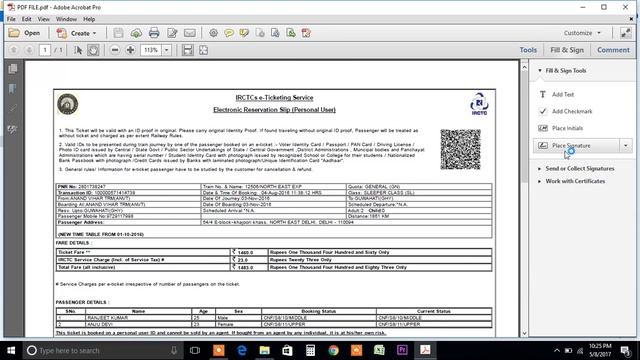
Task: Open Calculator from the taskbar
Action: [310, 350]
